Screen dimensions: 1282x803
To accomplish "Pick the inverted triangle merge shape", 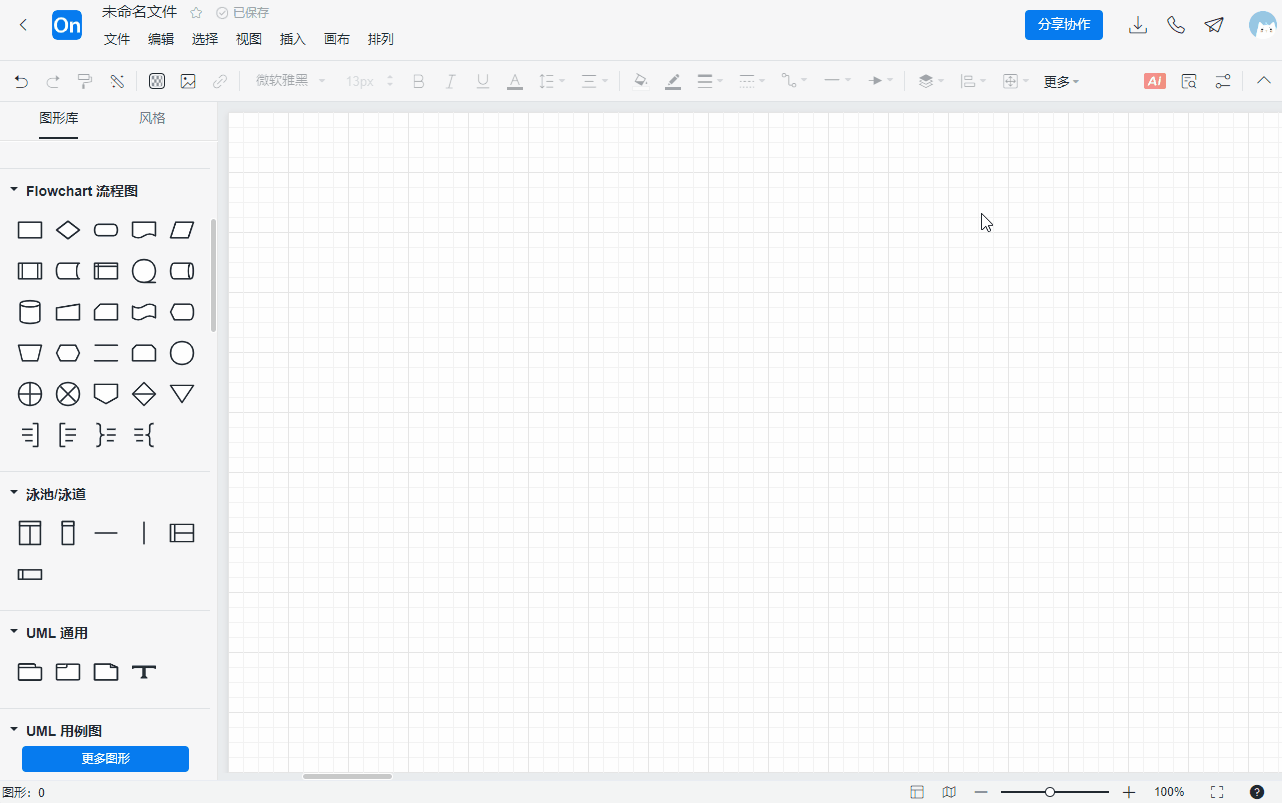I will click(x=182, y=394).
